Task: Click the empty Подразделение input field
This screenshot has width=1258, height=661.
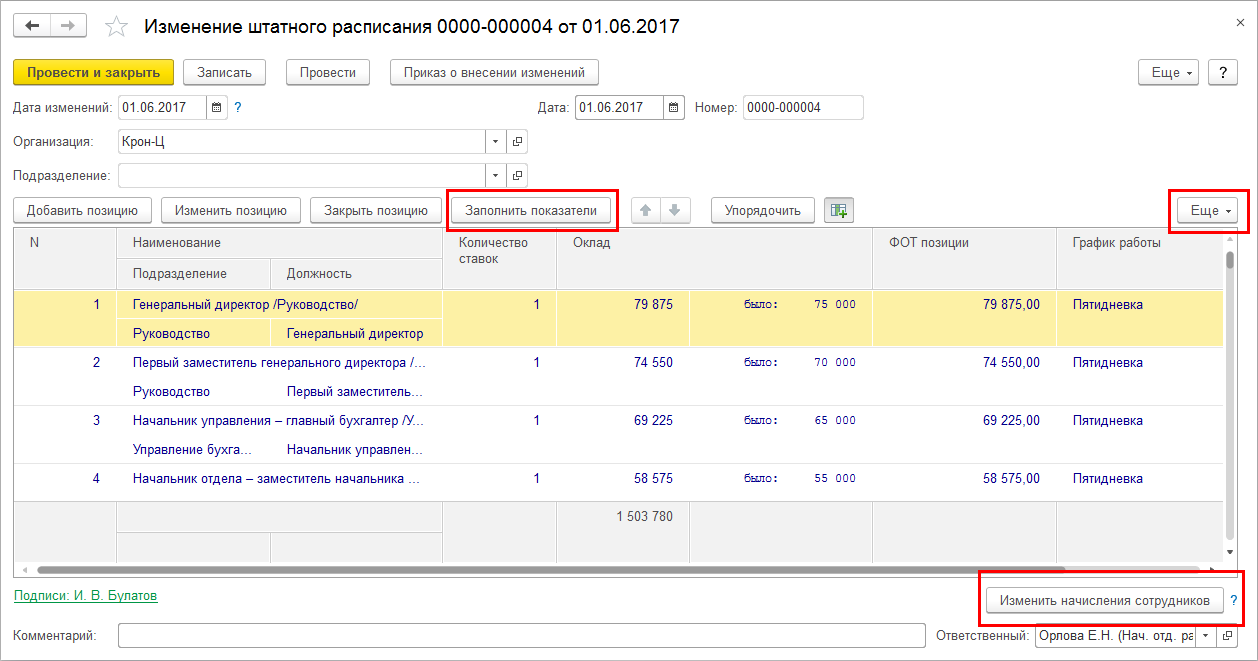Action: click(302, 175)
